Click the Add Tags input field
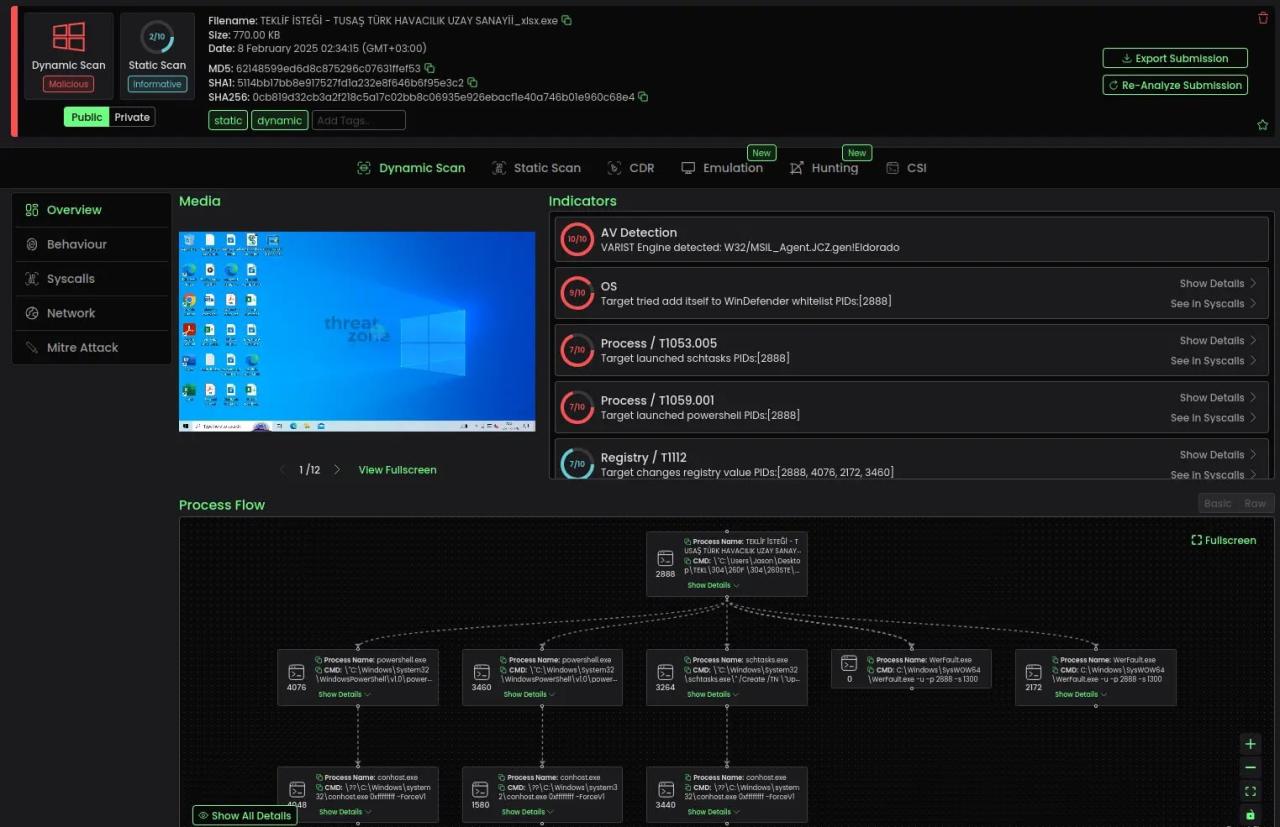The height and width of the screenshot is (827, 1280). point(358,119)
